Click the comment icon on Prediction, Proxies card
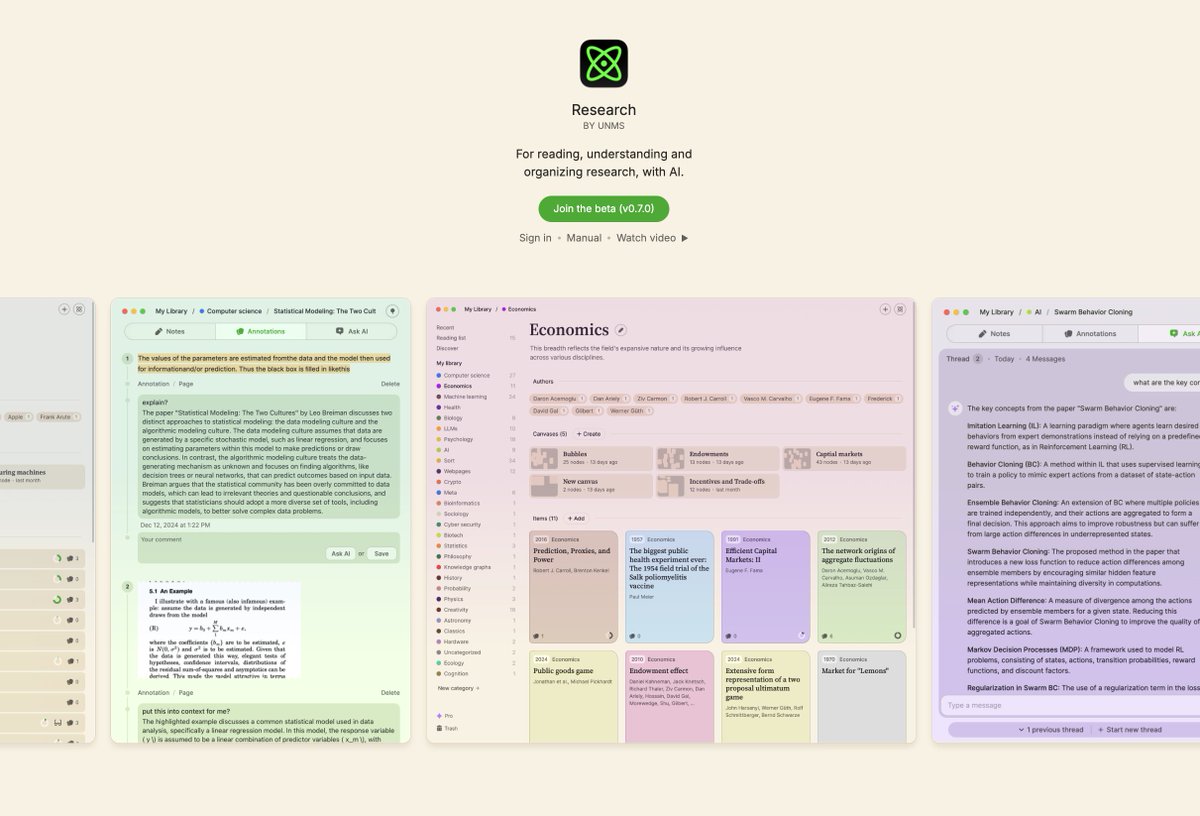This screenshot has width=1200, height=816. coord(537,635)
